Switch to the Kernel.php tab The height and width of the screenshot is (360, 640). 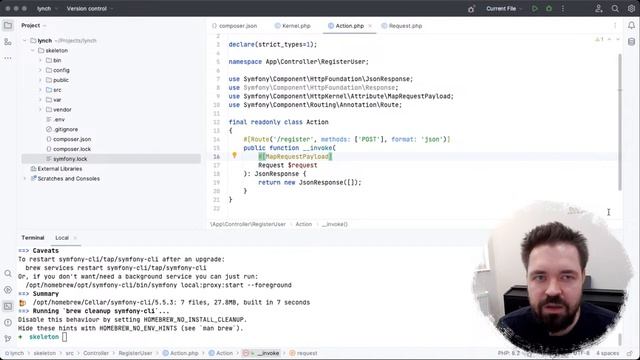tap(293, 26)
